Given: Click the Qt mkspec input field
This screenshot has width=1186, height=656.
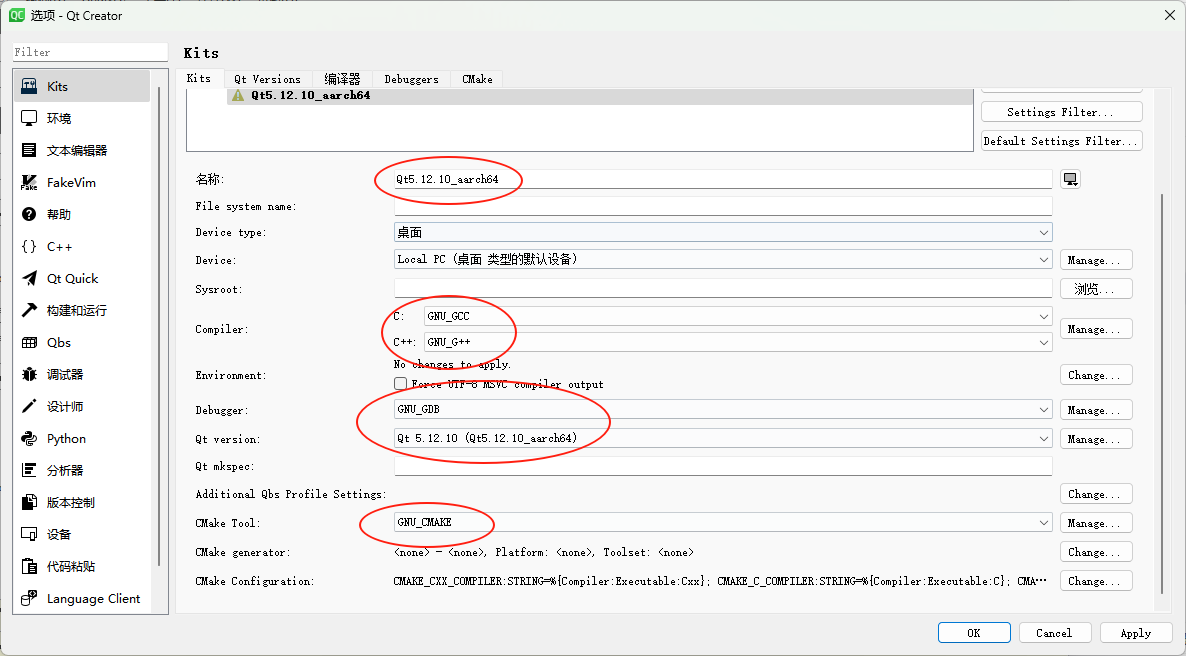Looking at the screenshot, I should click(723, 466).
